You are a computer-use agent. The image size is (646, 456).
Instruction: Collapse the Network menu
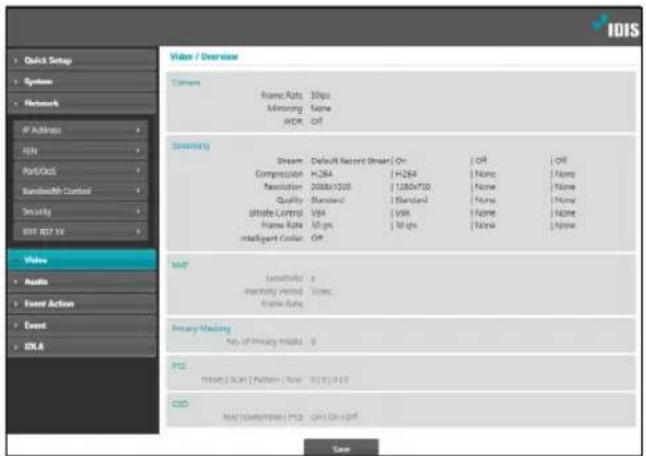[82, 103]
